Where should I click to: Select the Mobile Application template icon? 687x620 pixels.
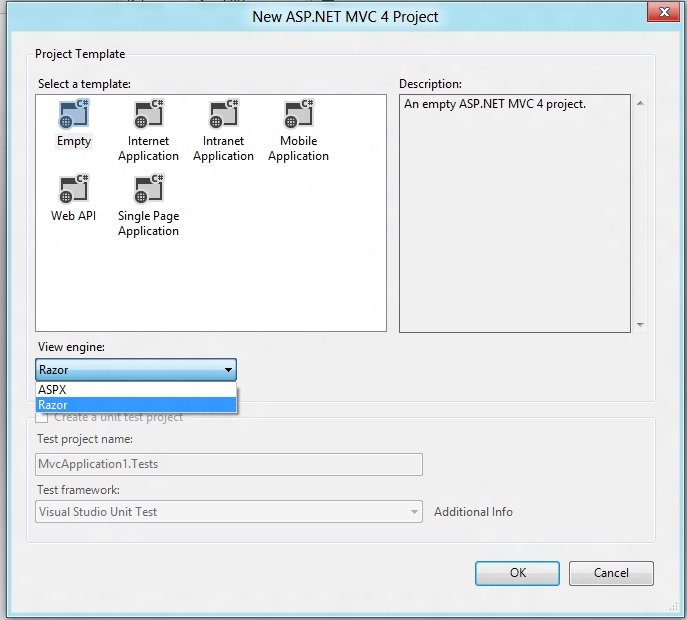pyautogui.click(x=299, y=114)
